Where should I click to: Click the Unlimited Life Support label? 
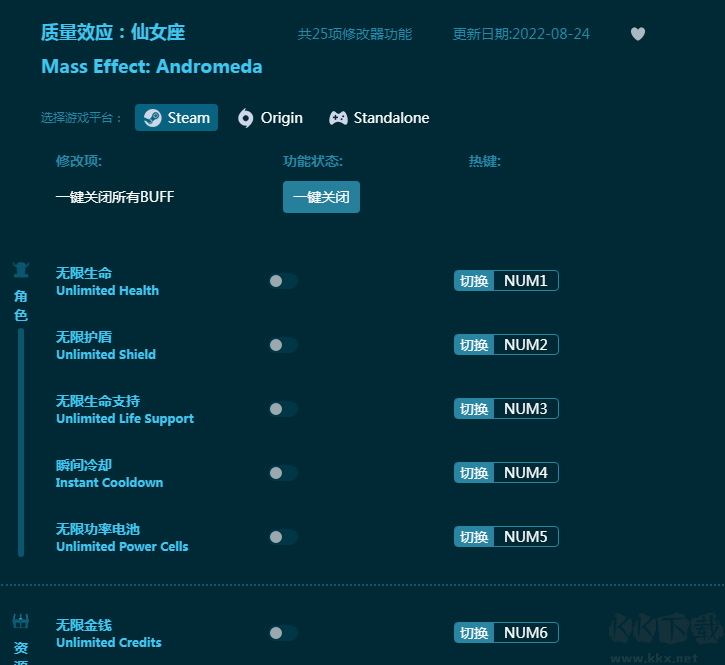pos(125,419)
